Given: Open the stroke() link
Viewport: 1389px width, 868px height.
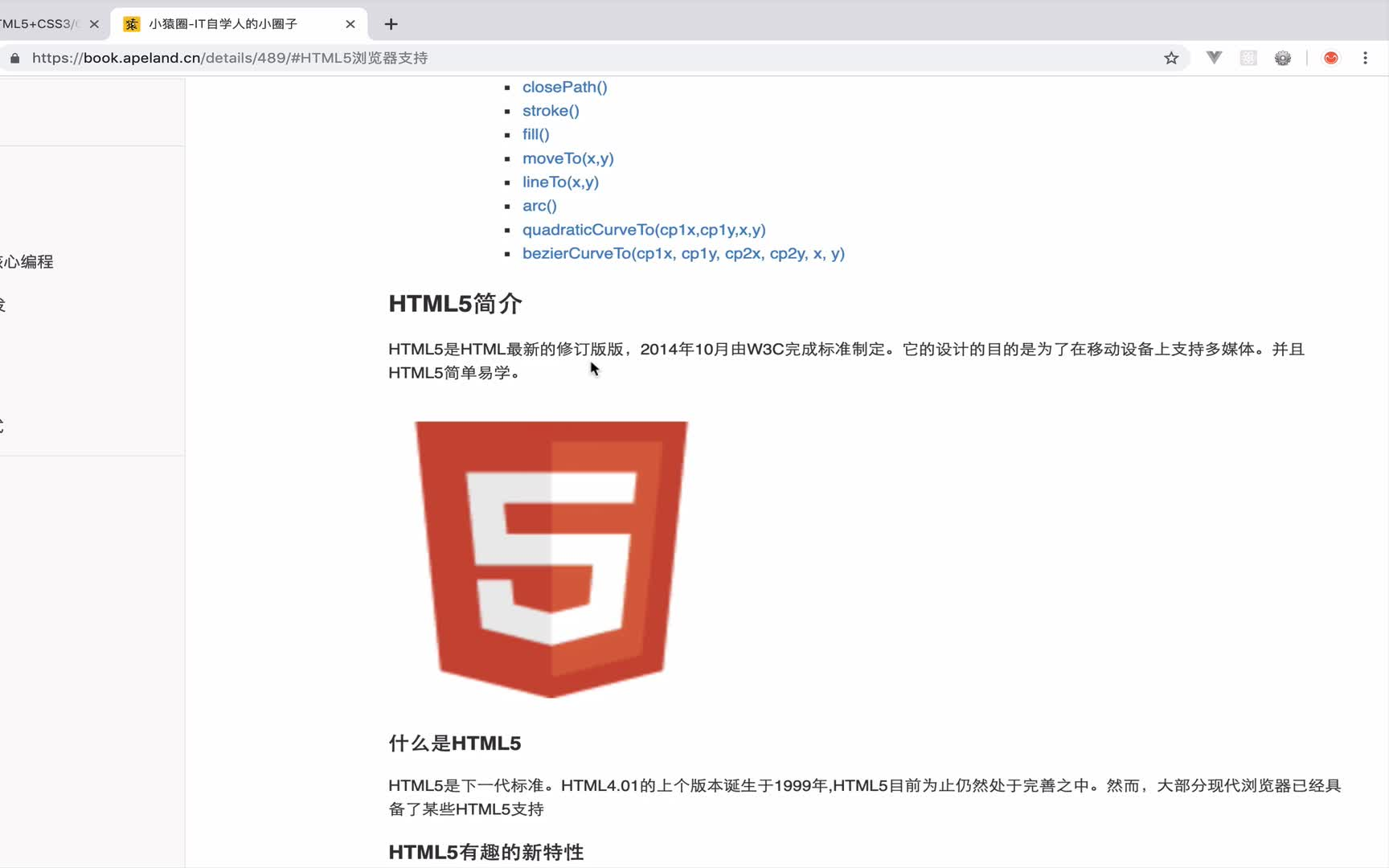Looking at the screenshot, I should (551, 111).
